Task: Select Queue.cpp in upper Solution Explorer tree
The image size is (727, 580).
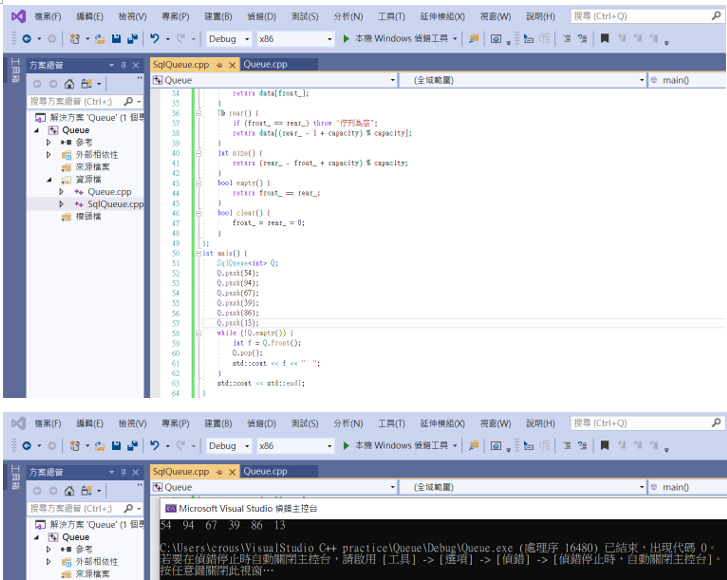Action: point(109,191)
